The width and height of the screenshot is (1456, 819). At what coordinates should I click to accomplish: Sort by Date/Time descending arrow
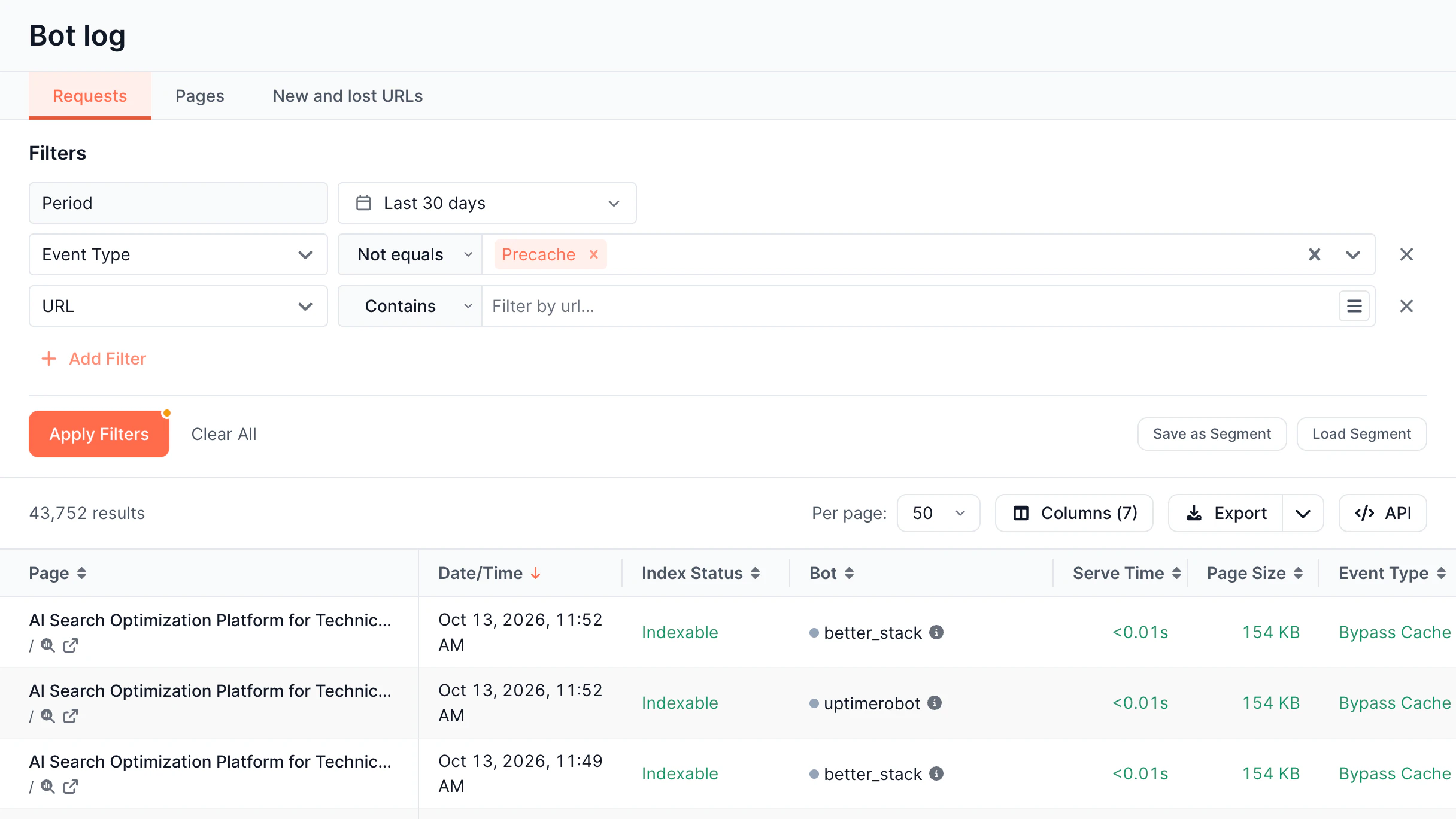pyautogui.click(x=536, y=573)
